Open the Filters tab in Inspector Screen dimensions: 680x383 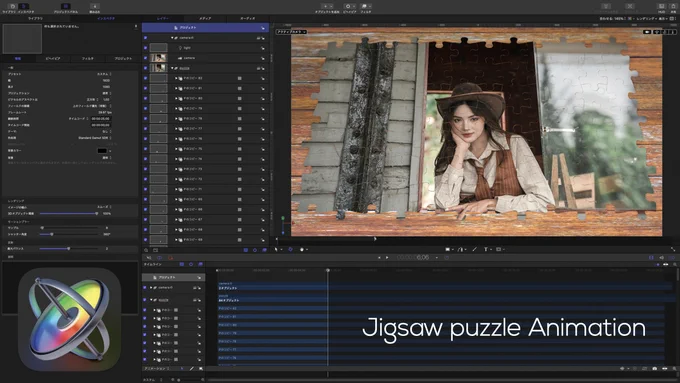[x=88, y=59]
